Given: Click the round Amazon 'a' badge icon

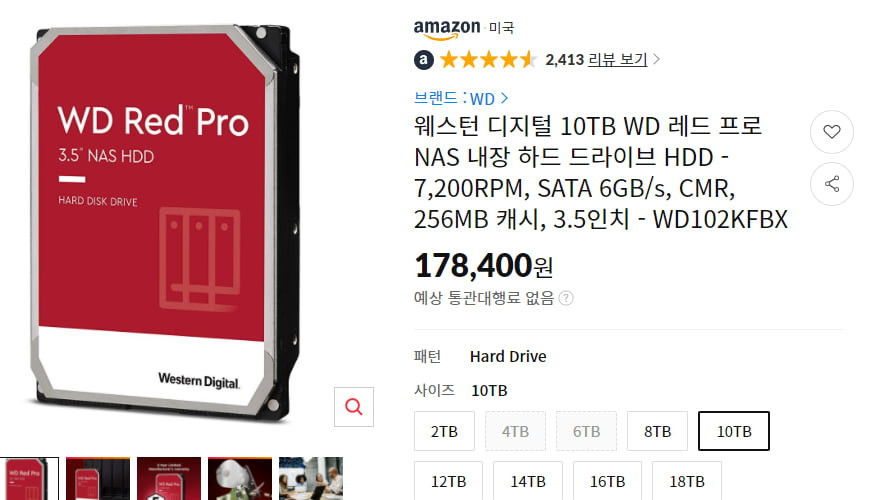Looking at the screenshot, I should (x=424, y=60).
